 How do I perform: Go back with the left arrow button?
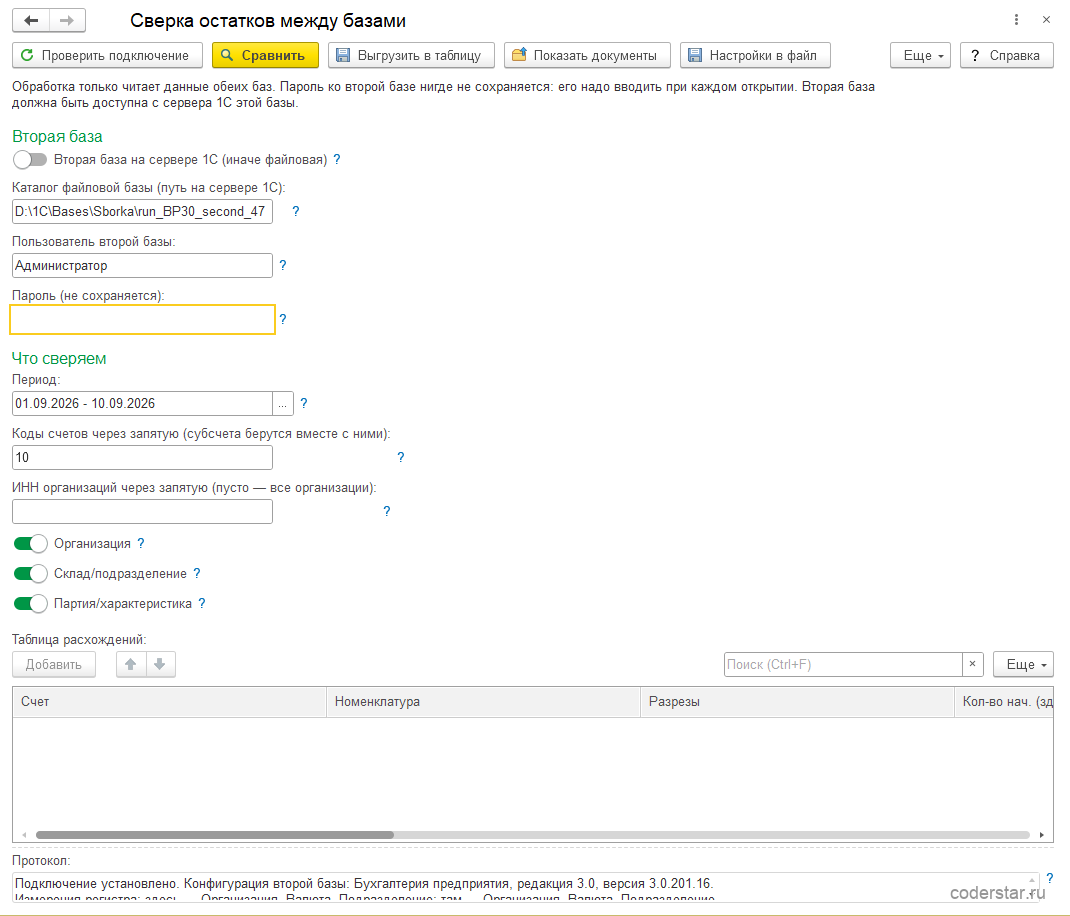(31, 20)
